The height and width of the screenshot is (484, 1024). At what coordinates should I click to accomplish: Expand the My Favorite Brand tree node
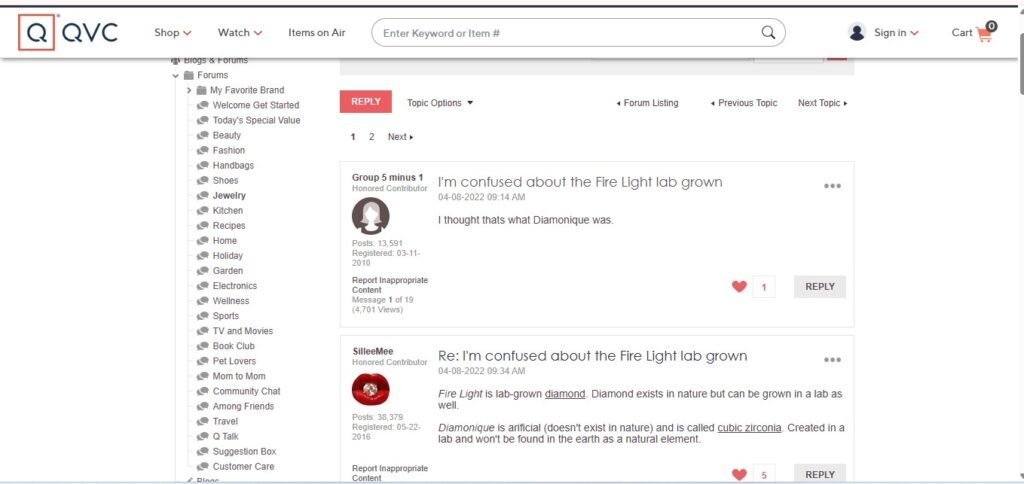click(x=189, y=90)
